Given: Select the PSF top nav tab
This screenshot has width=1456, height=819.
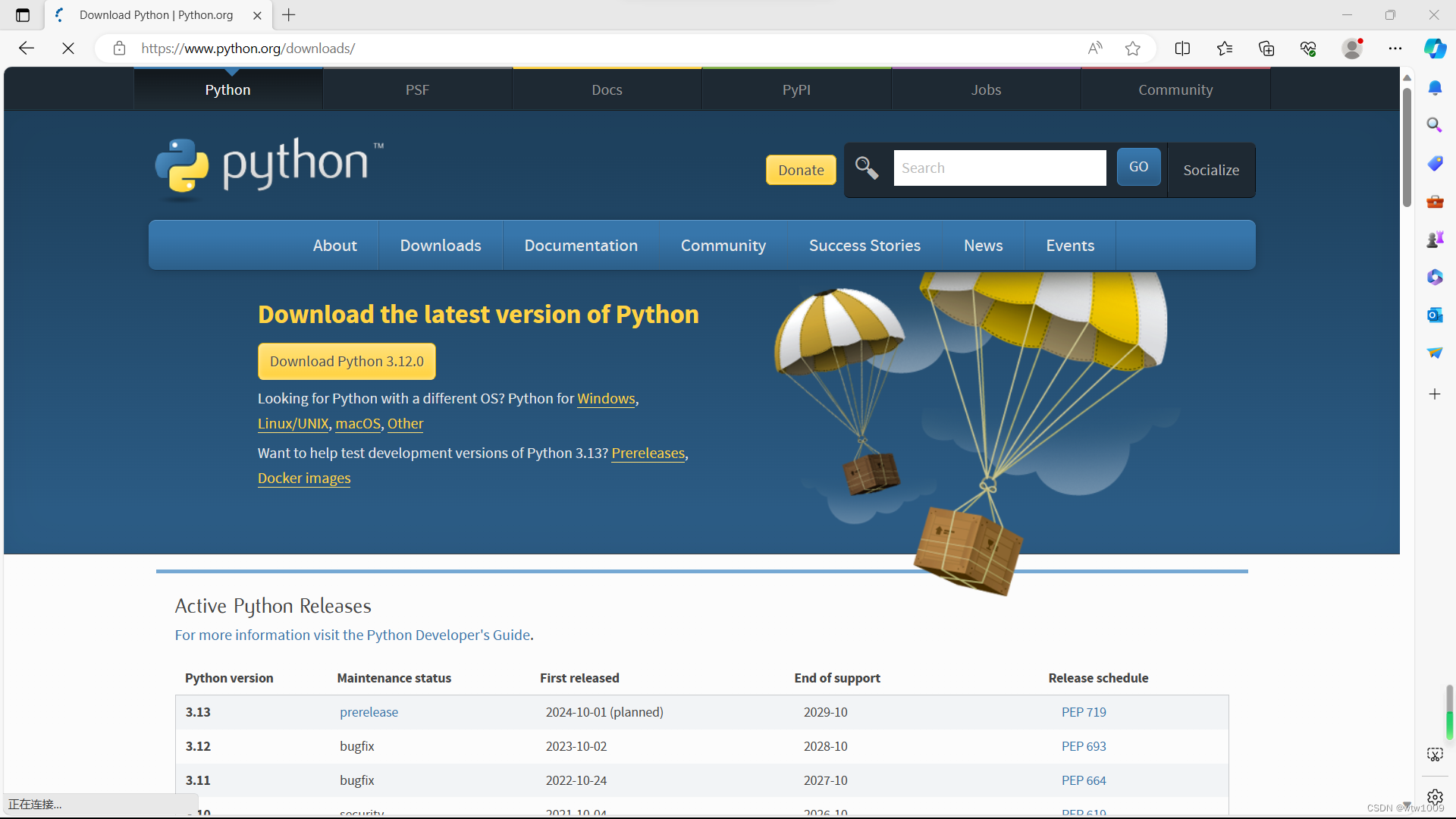Looking at the screenshot, I should [417, 89].
